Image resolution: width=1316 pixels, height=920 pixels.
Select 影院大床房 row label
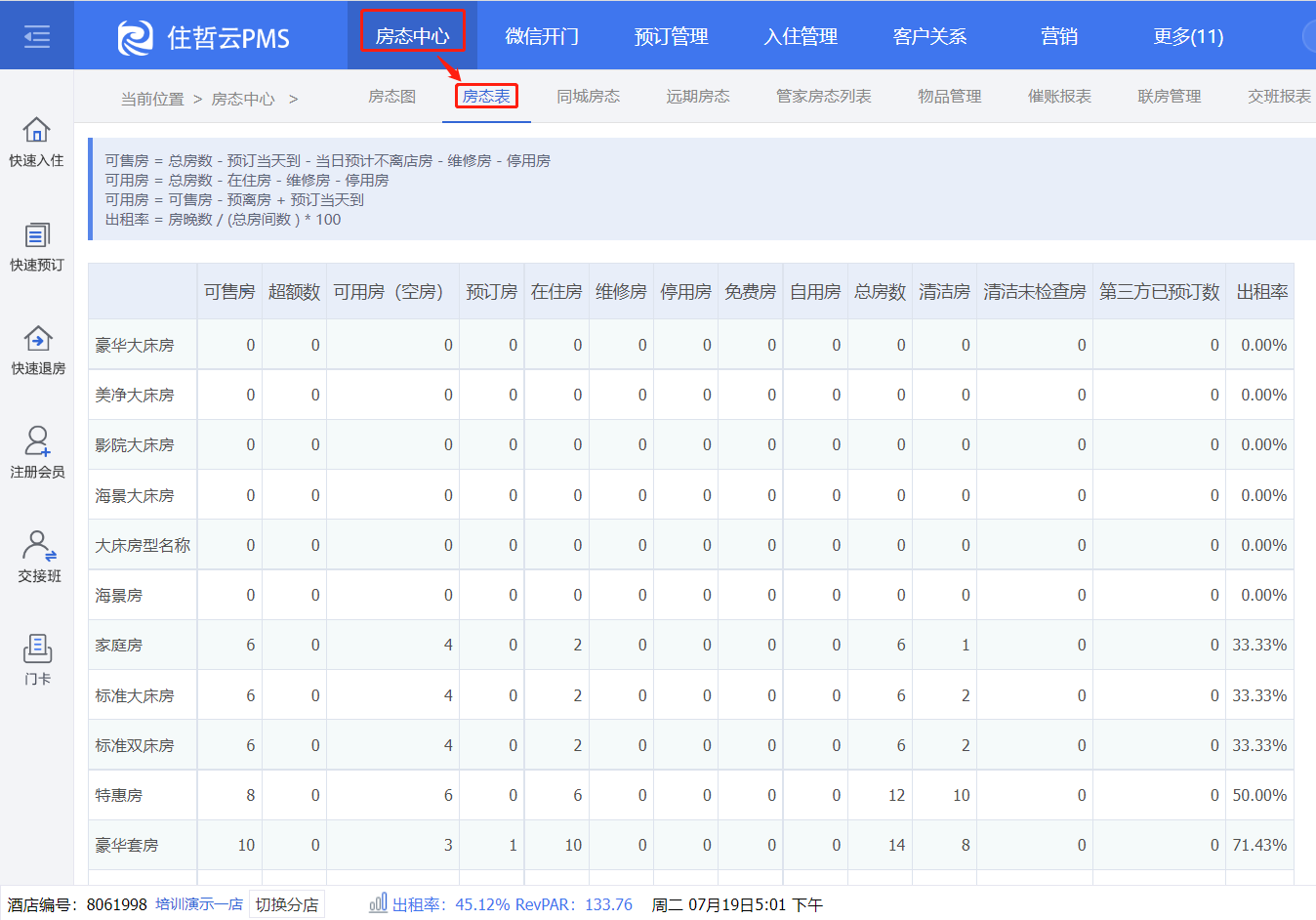coord(135,444)
